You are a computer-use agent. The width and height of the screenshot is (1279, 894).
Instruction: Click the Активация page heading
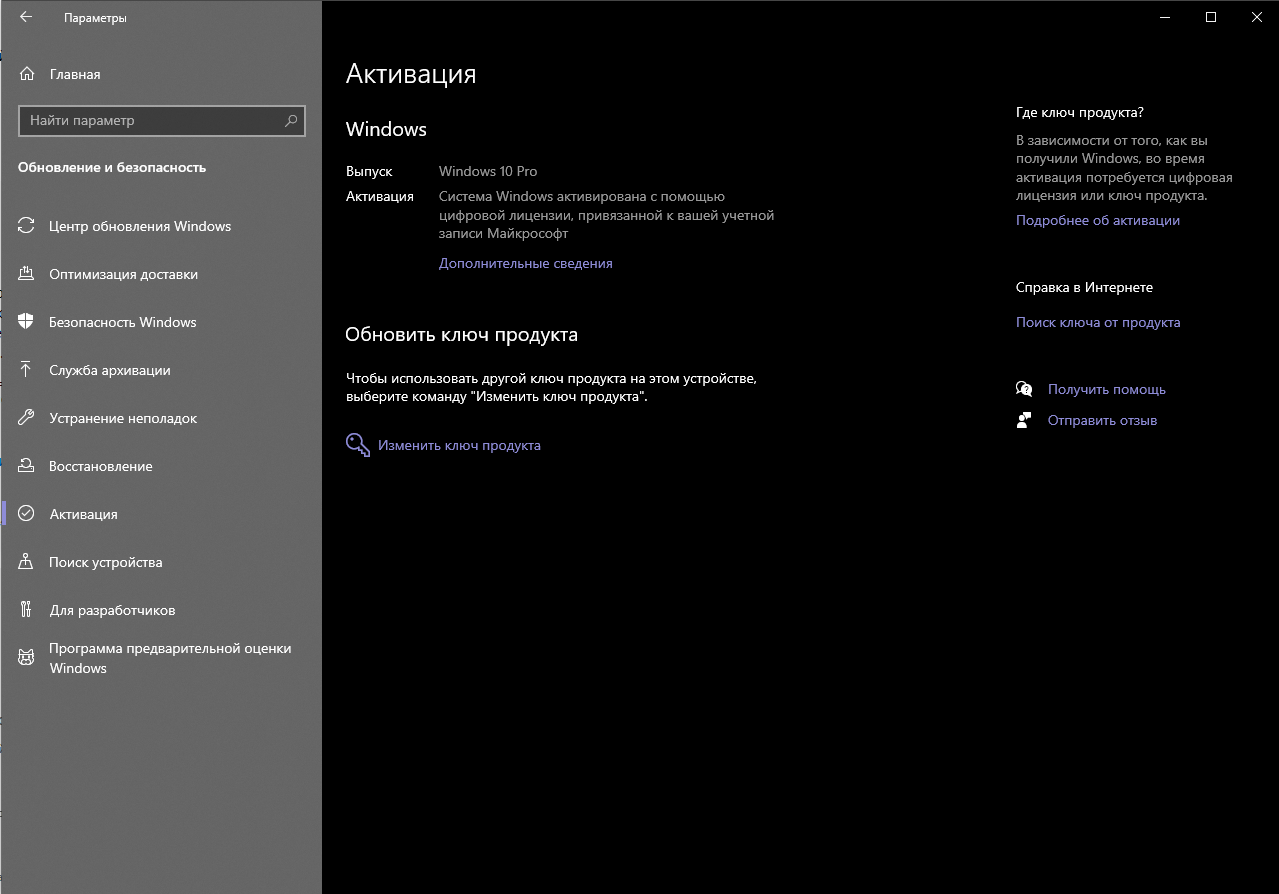click(411, 74)
